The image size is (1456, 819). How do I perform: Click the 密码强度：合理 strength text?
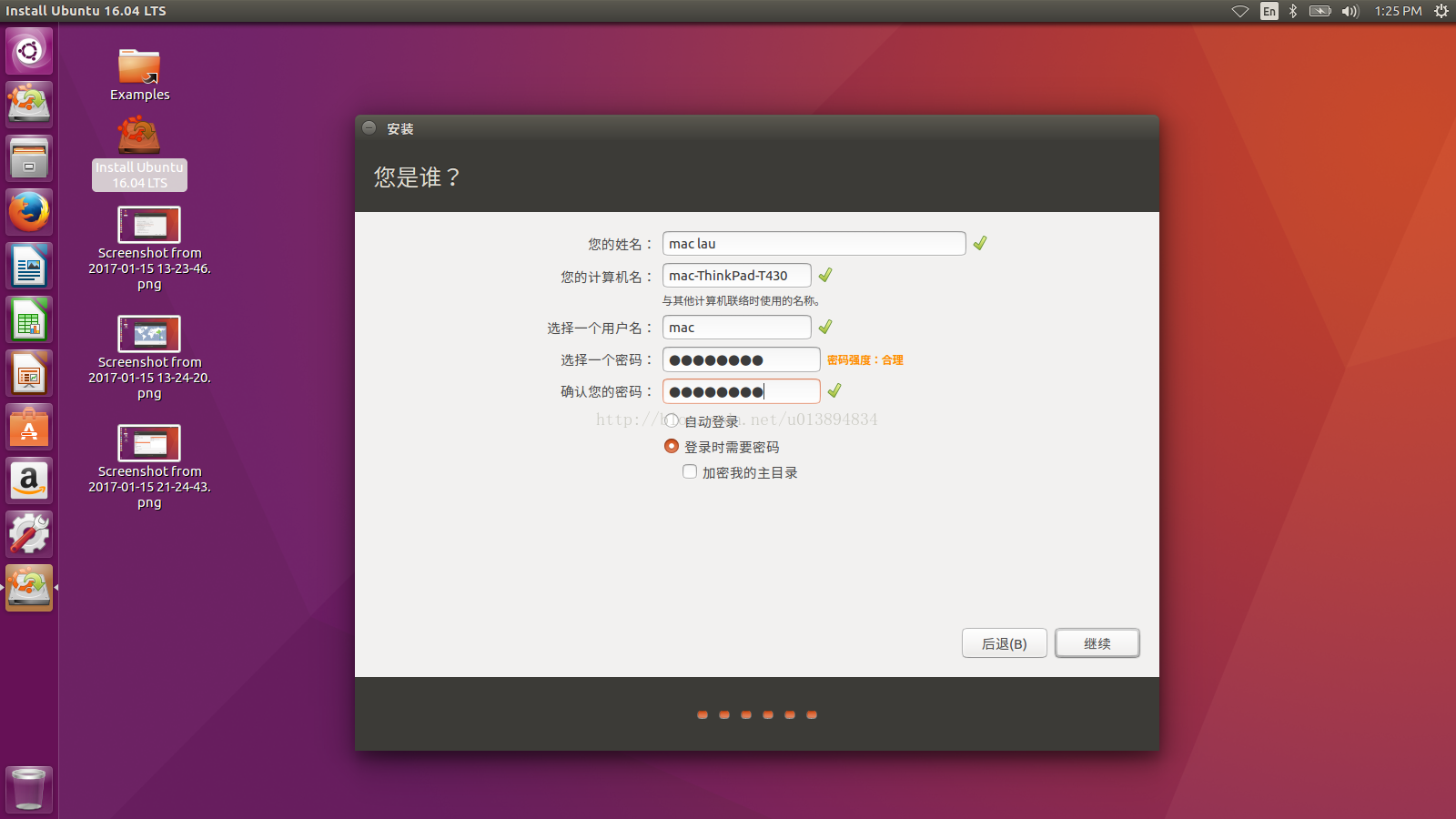[864, 360]
